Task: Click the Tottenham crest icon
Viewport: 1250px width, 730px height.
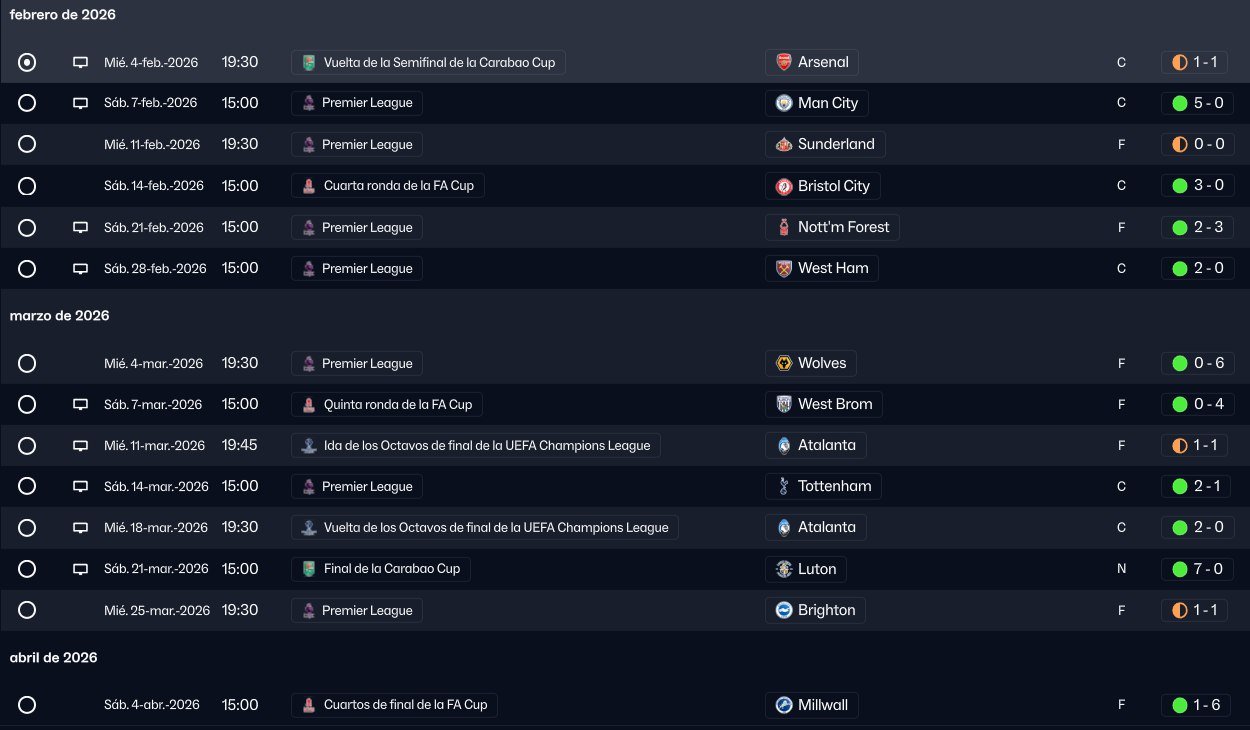Action: tap(784, 487)
